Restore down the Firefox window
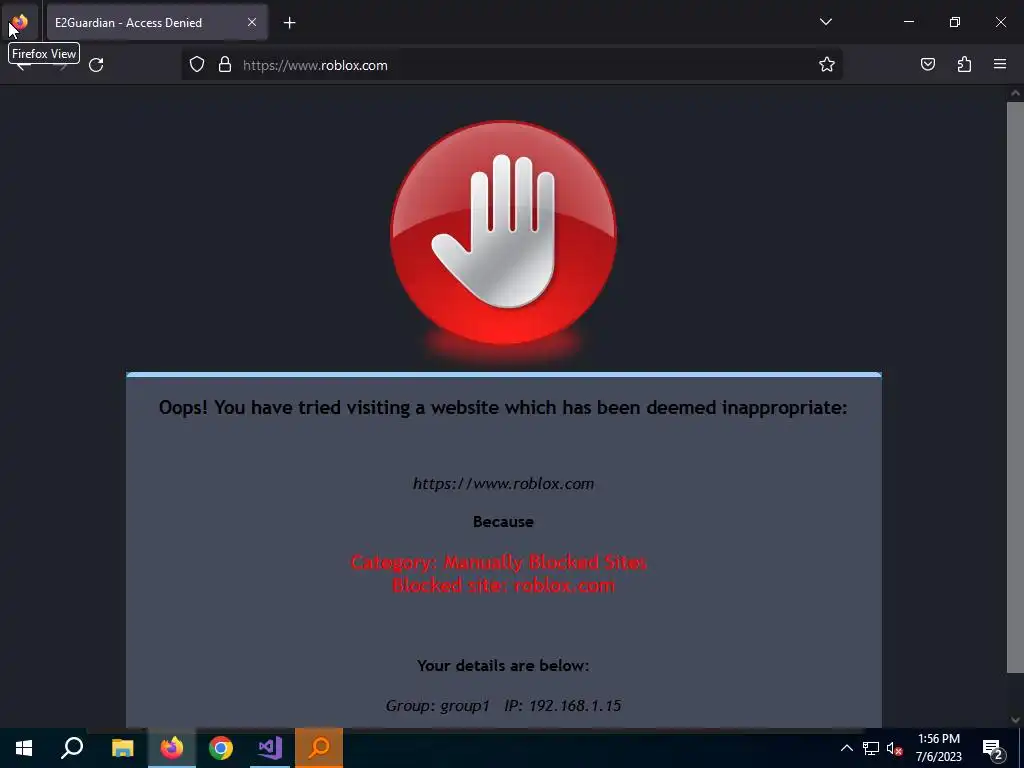 point(955,22)
